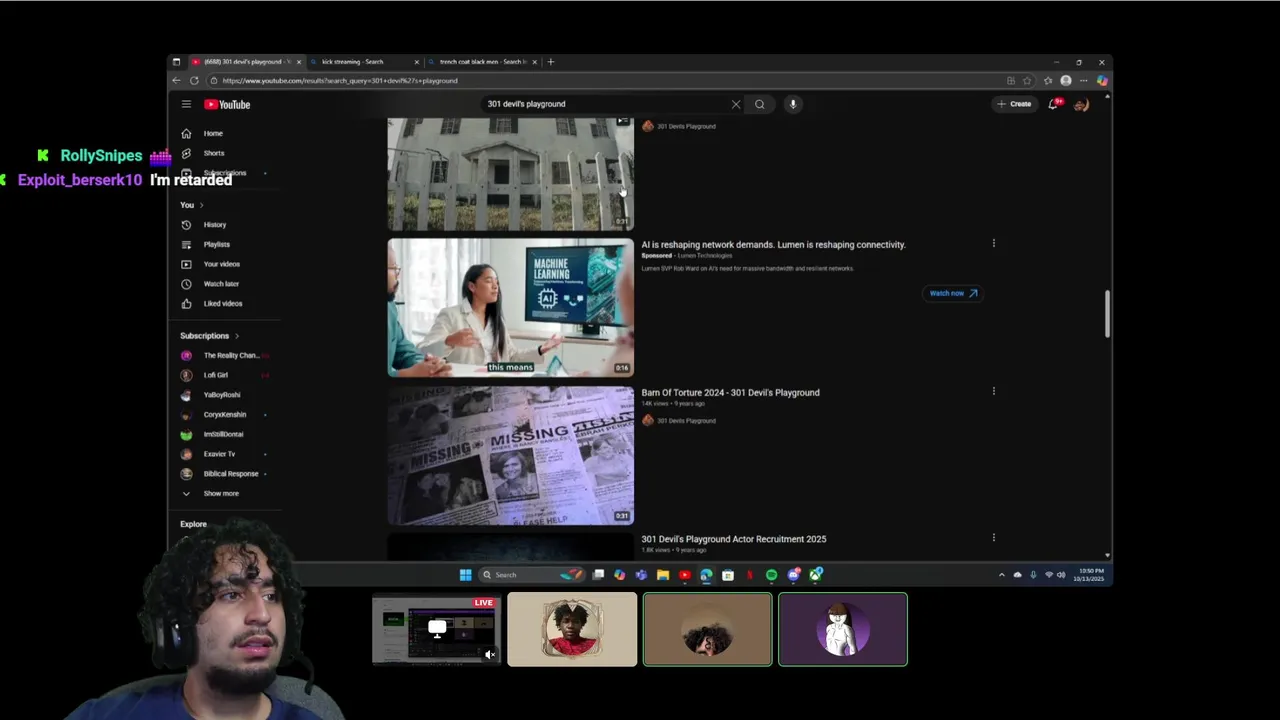The height and width of the screenshot is (720, 1280).
Task: Click the Create button
Action: pyautogui.click(x=1014, y=104)
